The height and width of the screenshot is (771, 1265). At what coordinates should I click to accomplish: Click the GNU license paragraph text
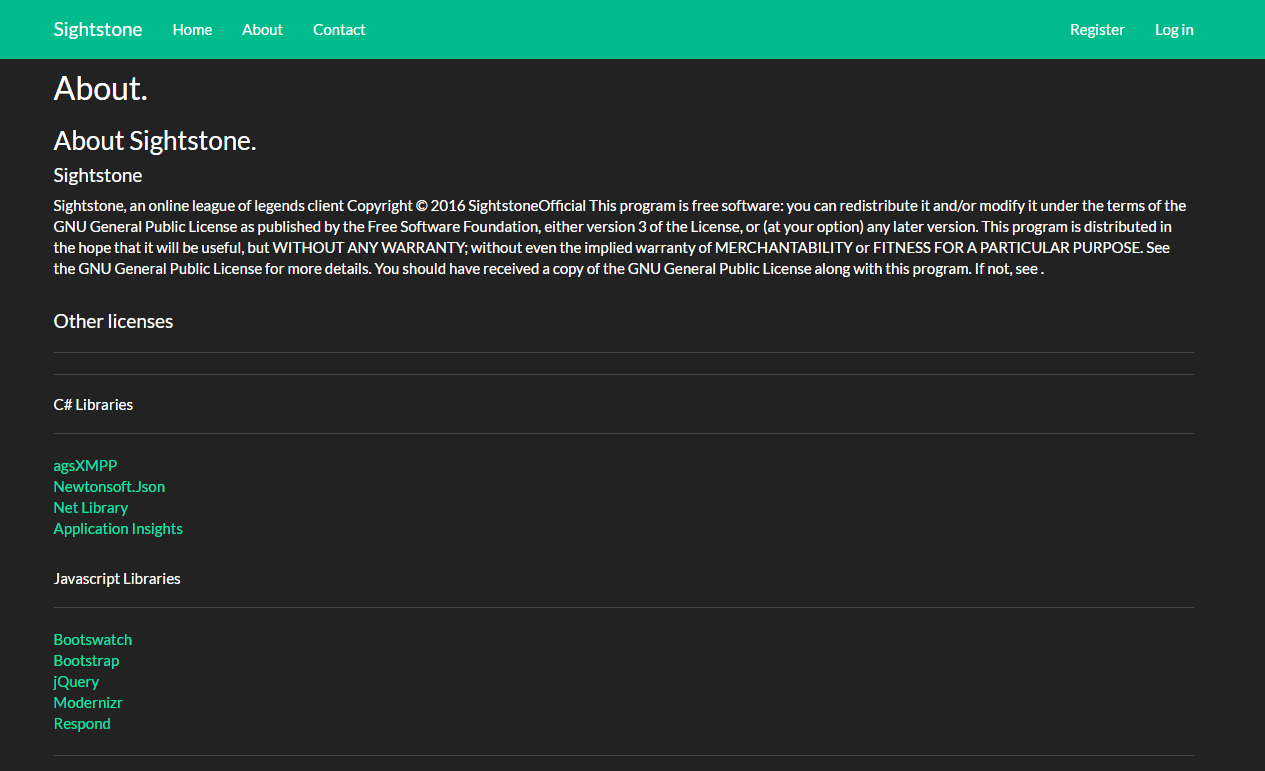[x=620, y=237]
